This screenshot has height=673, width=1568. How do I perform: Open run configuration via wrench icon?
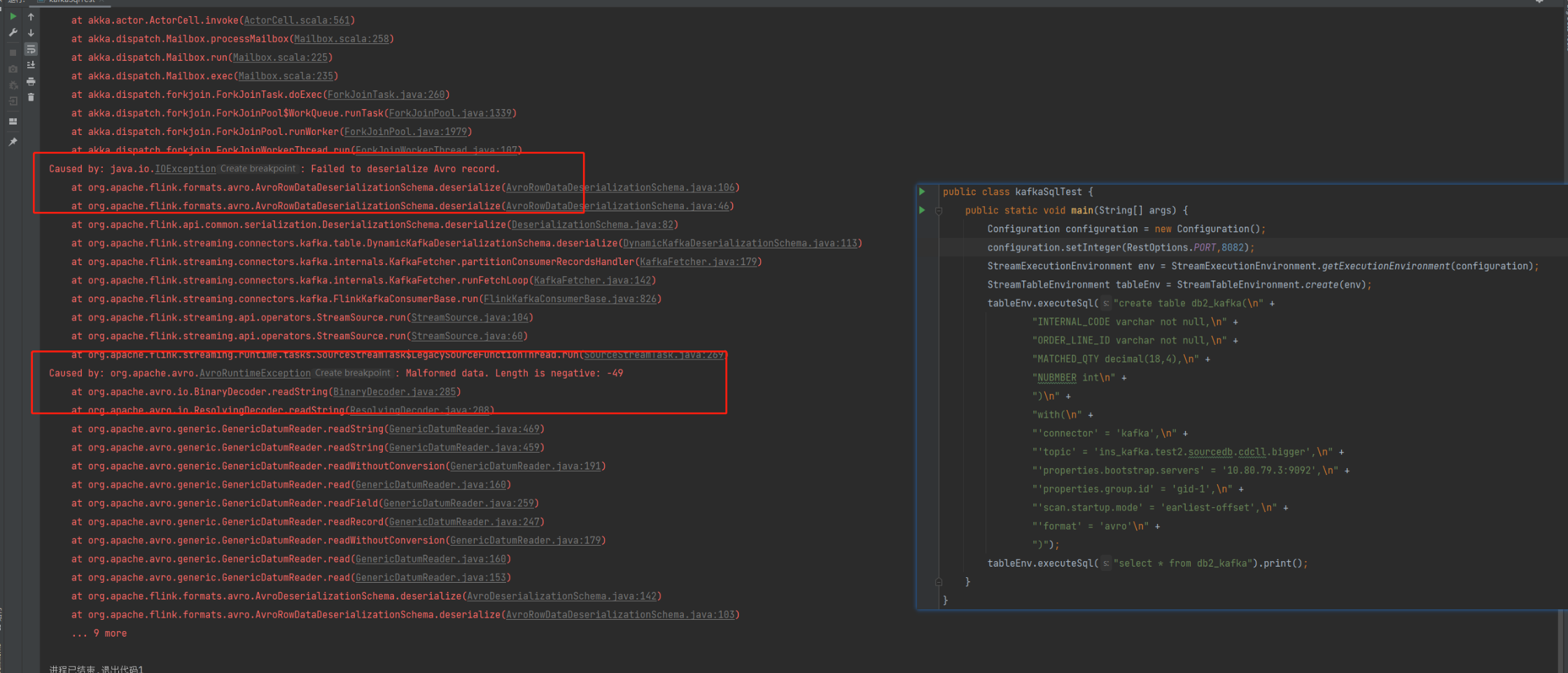tap(13, 32)
